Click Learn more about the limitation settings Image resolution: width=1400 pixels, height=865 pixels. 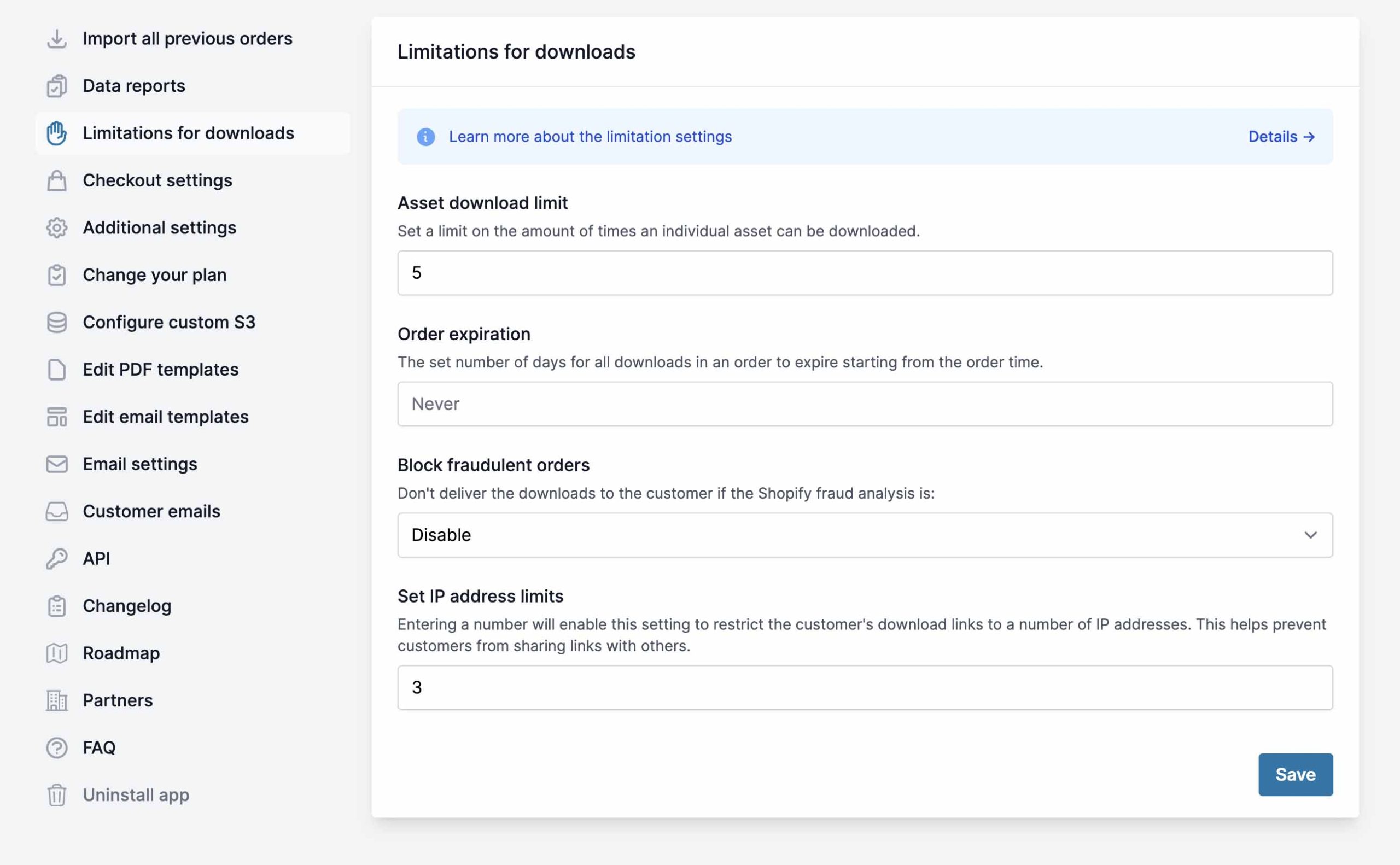click(590, 137)
